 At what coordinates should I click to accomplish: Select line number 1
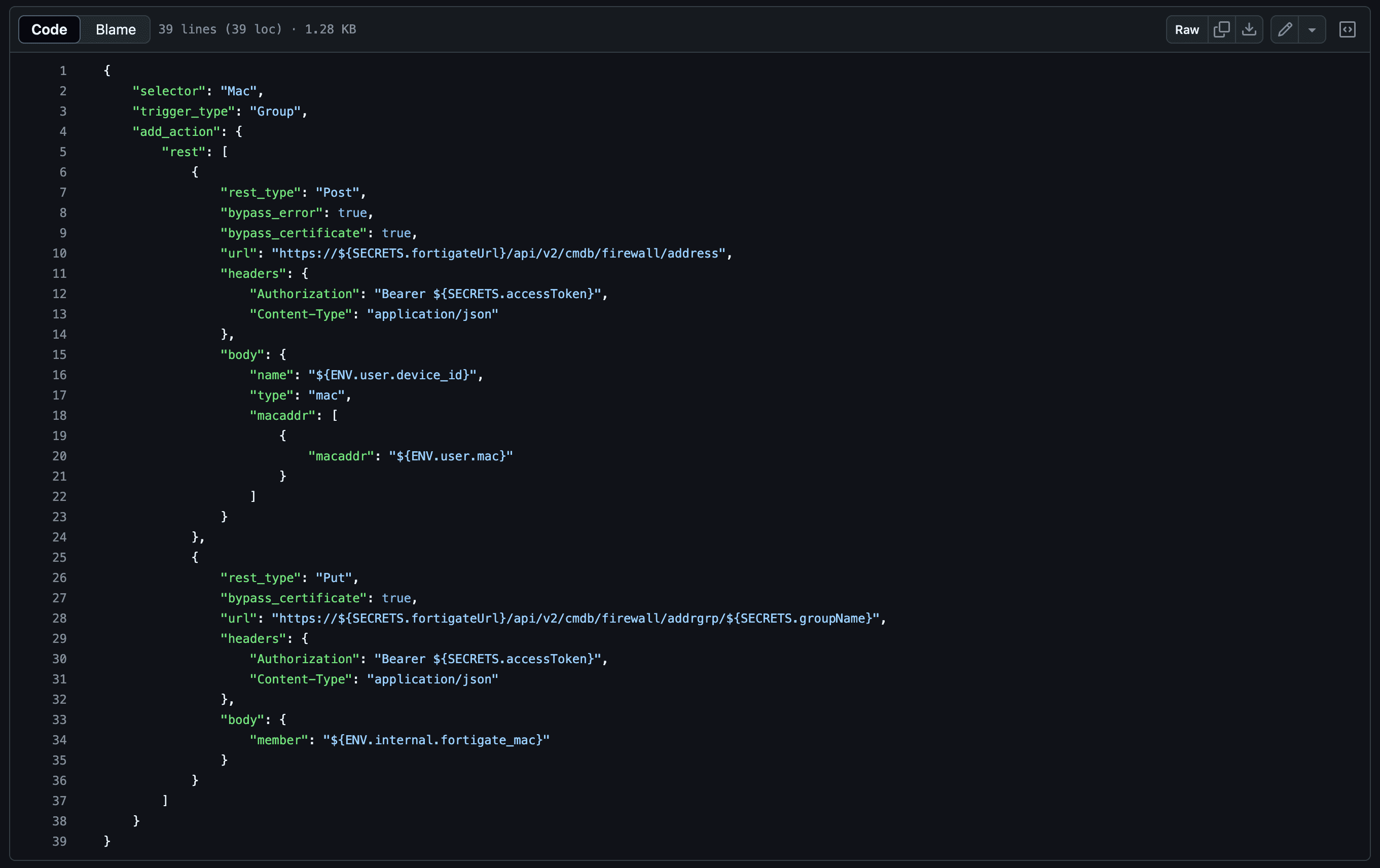63,71
